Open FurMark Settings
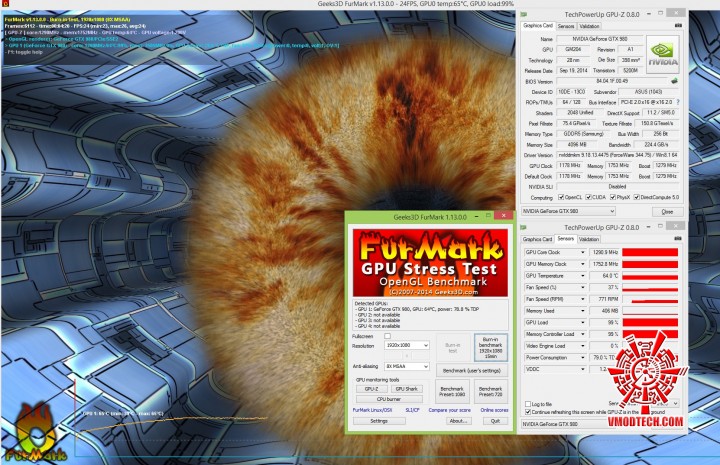This screenshot has height=465, width=720. (x=379, y=421)
